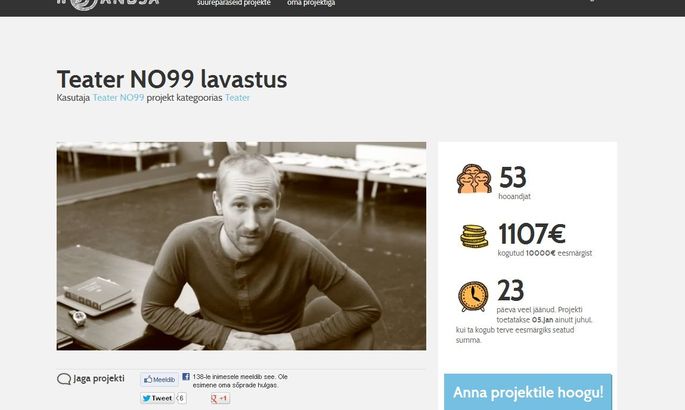This screenshot has height=410, width=685.
Task: Click the Anna projektile hoogu! button
Action: tap(528, 392)
